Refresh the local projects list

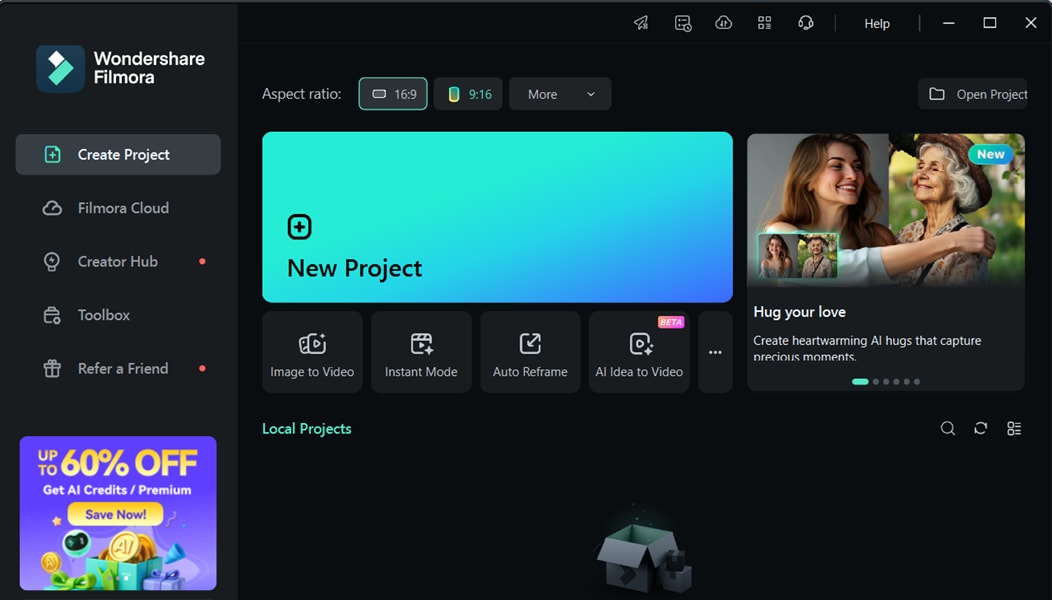pos(980,428)
